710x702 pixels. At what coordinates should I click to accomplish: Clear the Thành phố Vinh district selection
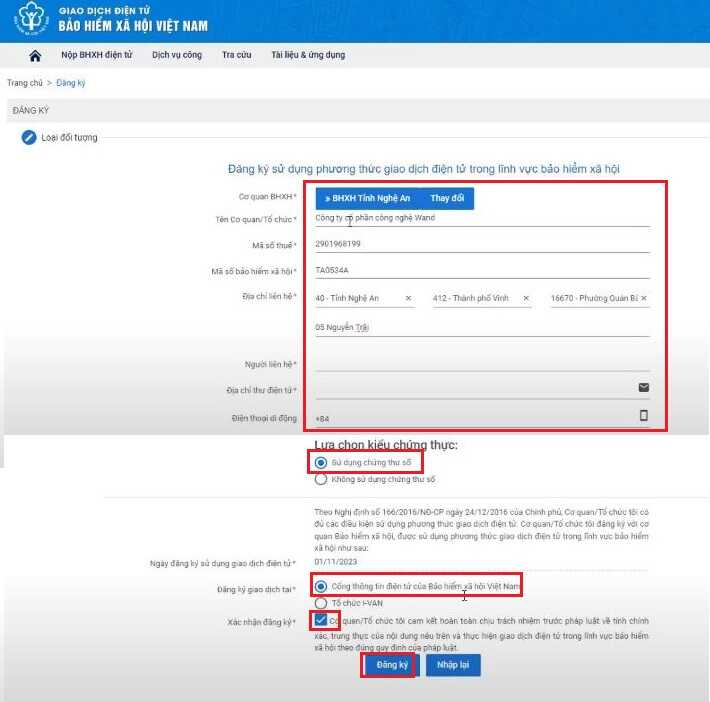[526, 298]
